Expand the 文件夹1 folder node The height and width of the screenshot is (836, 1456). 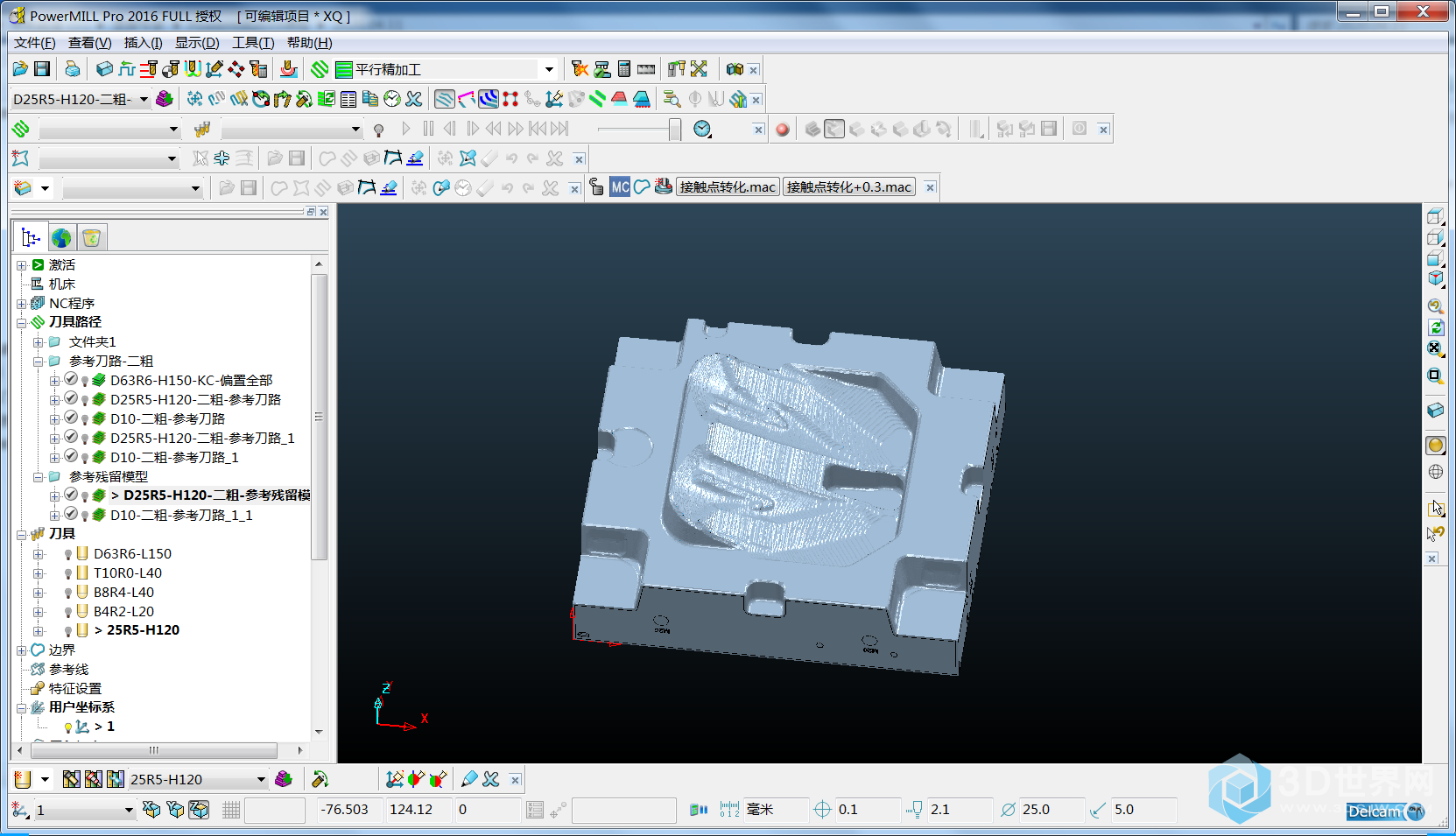[39, 342]
